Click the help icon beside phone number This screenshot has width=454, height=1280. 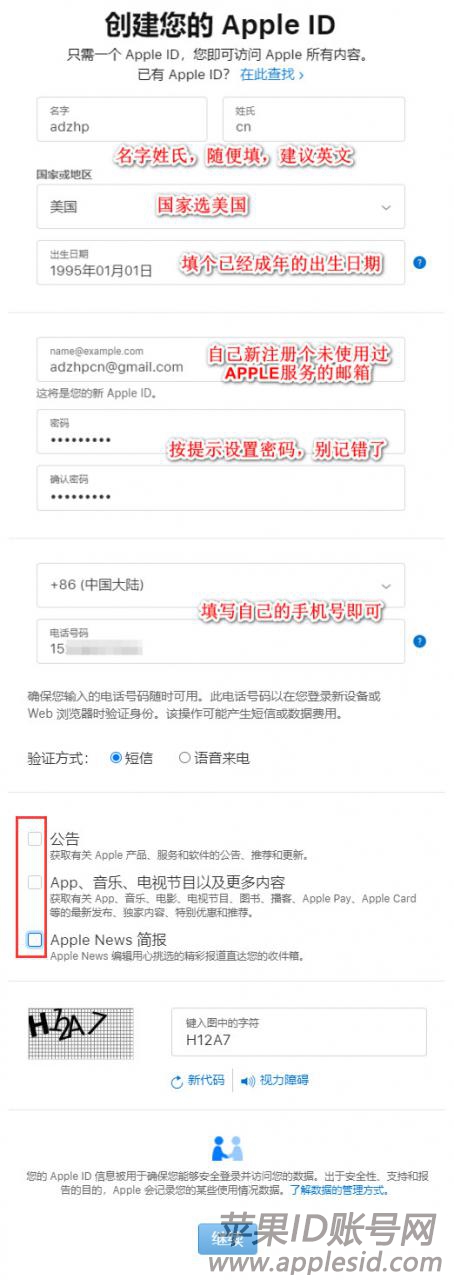pyautogui.click(x=419, y=641)
